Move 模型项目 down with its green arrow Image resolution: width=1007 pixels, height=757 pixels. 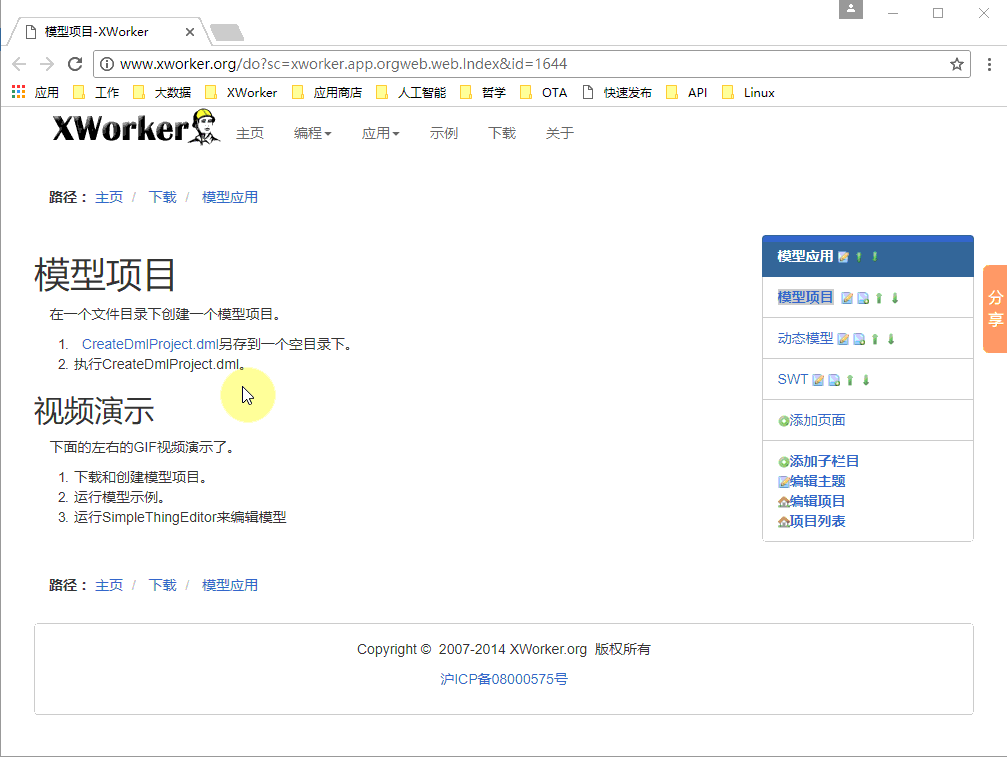pyautogui.click(x=895, y=298)
